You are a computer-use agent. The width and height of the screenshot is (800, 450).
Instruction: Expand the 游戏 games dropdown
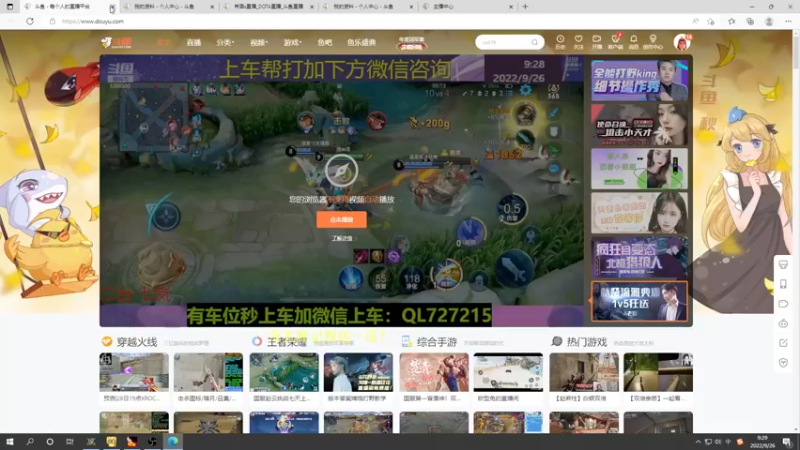click(x=292, y=42)
